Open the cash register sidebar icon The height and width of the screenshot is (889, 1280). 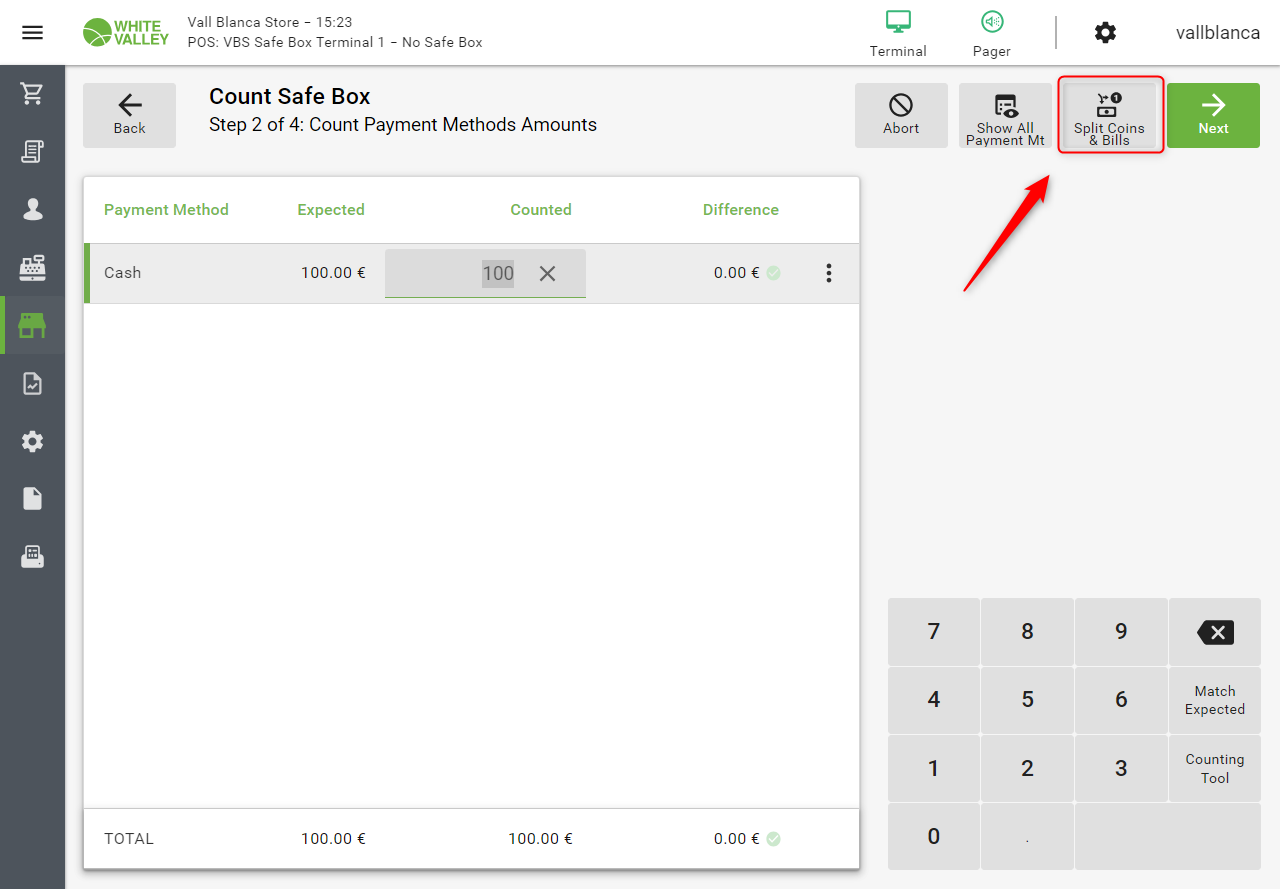(32, 267)
